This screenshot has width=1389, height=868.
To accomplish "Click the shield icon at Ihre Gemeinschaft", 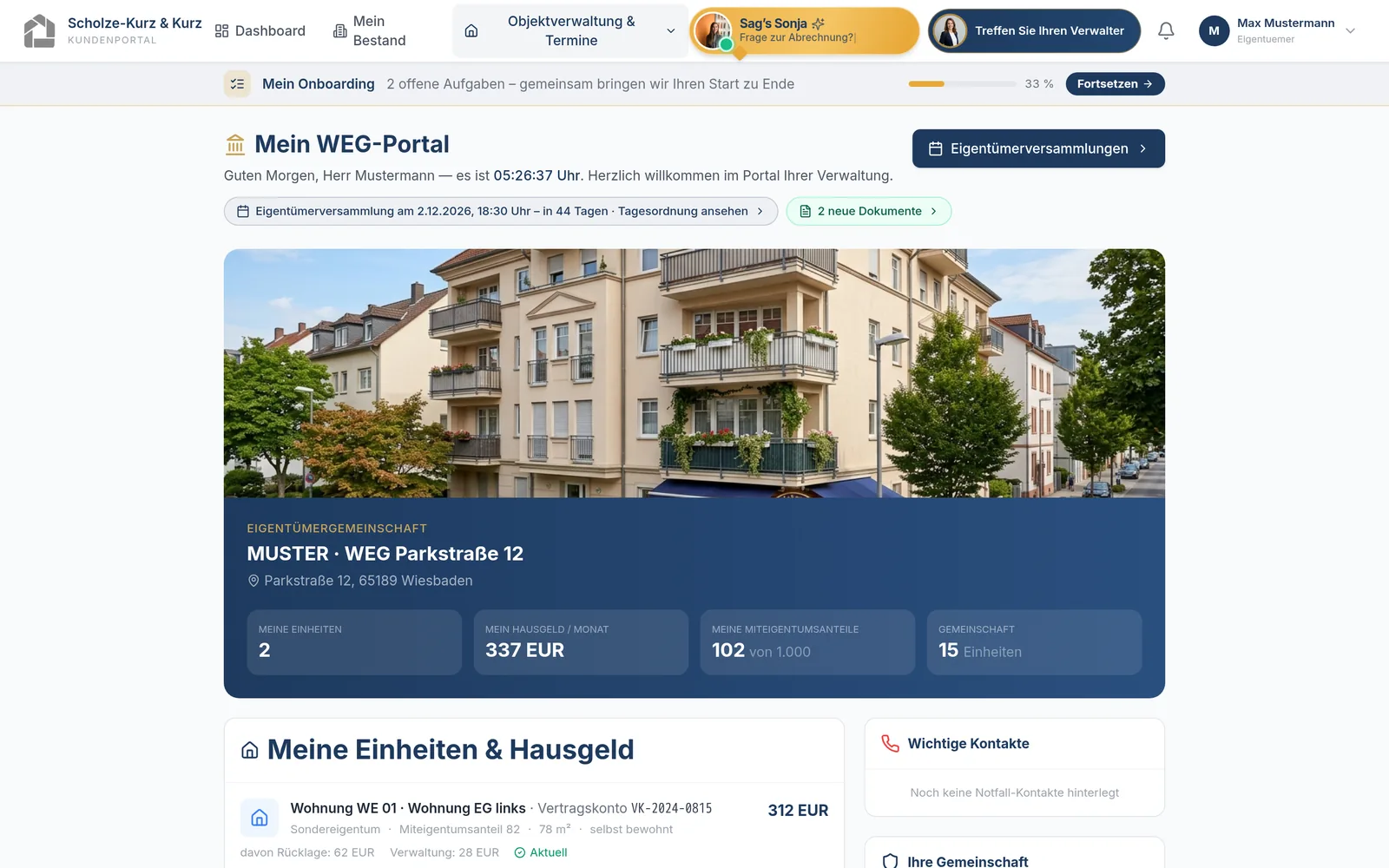I will (x=890, y=861).
